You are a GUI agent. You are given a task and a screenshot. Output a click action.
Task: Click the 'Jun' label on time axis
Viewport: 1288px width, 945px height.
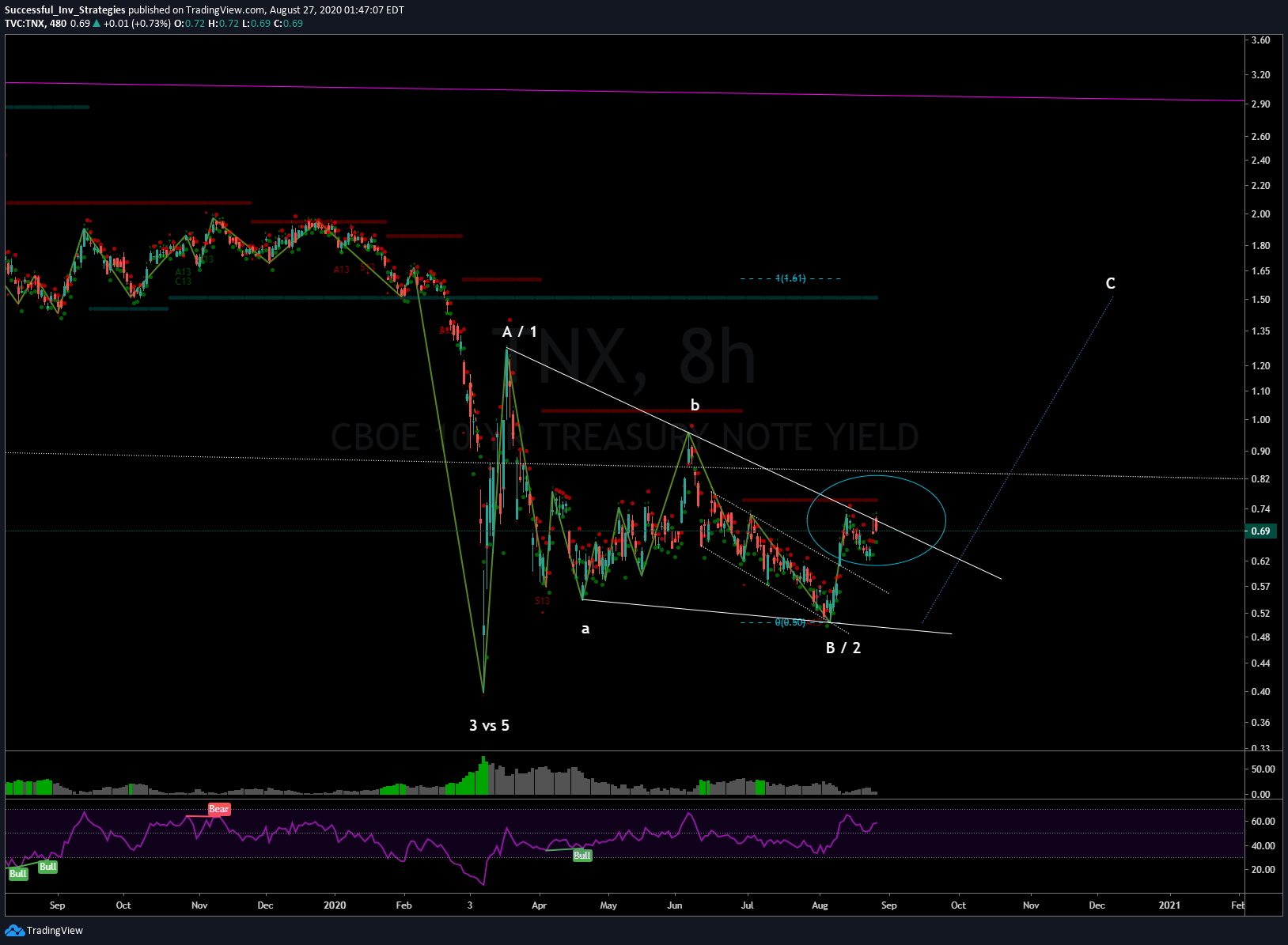[x=675, y=905]
